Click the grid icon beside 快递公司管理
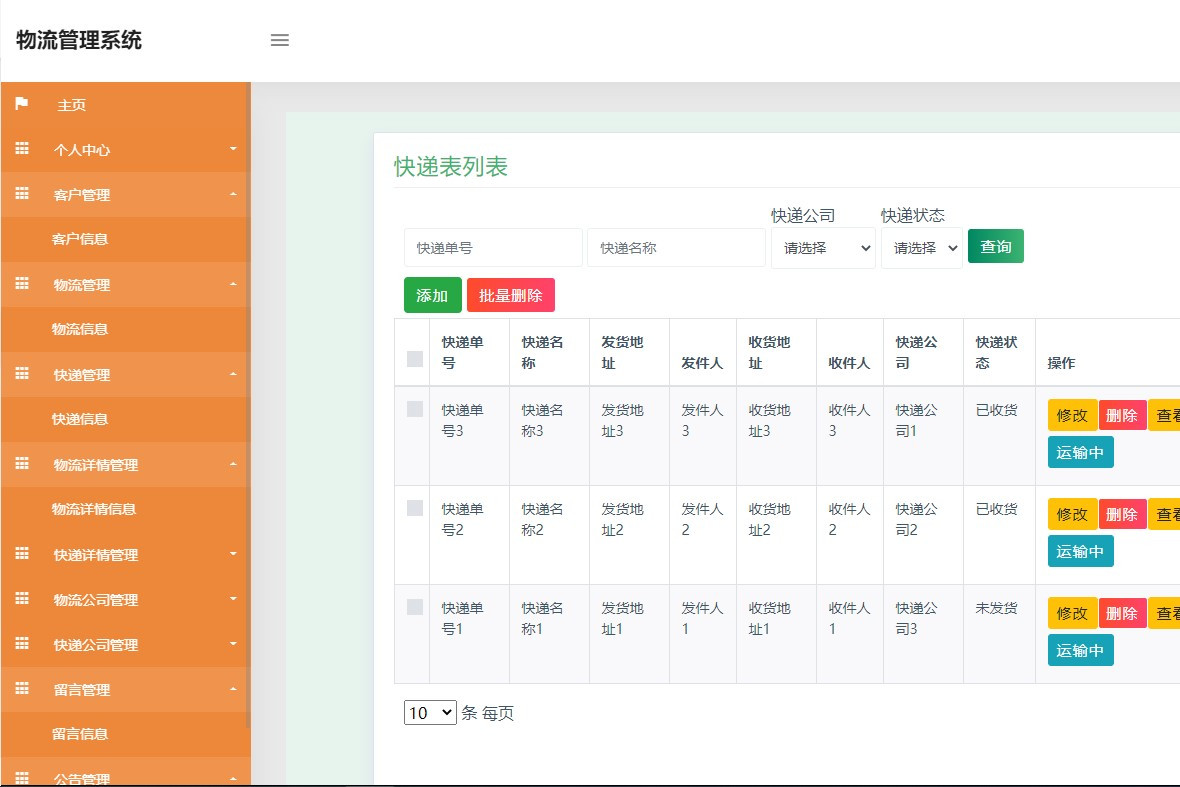 [22, 643]
